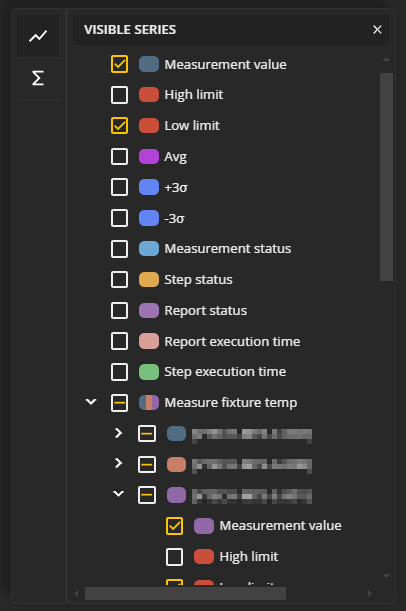Screen dimensions: 406x611
Task: Collapse the Measure fixture temp group
Action: tap(91, 402)
